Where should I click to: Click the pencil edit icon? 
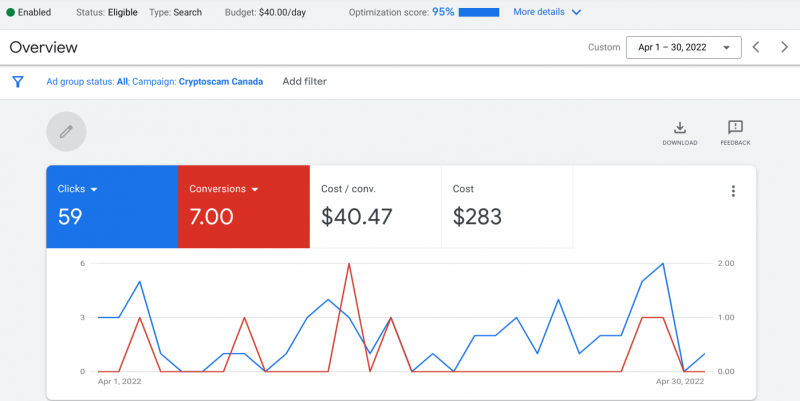pos(66,132)
